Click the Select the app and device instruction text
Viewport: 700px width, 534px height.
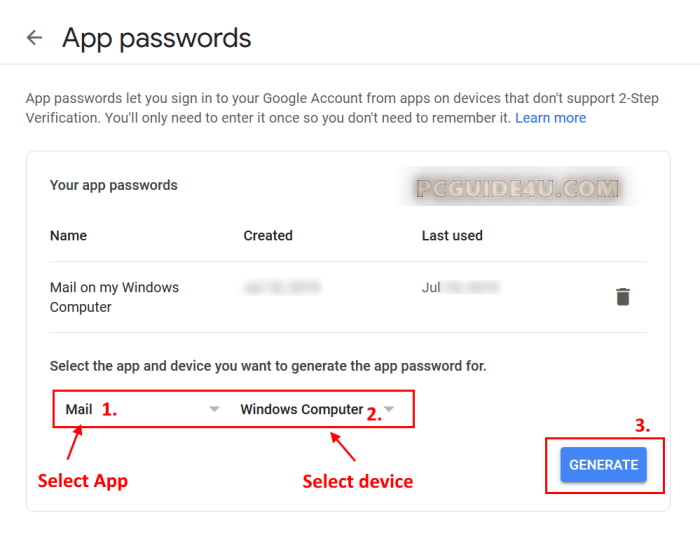click(267, 366)
